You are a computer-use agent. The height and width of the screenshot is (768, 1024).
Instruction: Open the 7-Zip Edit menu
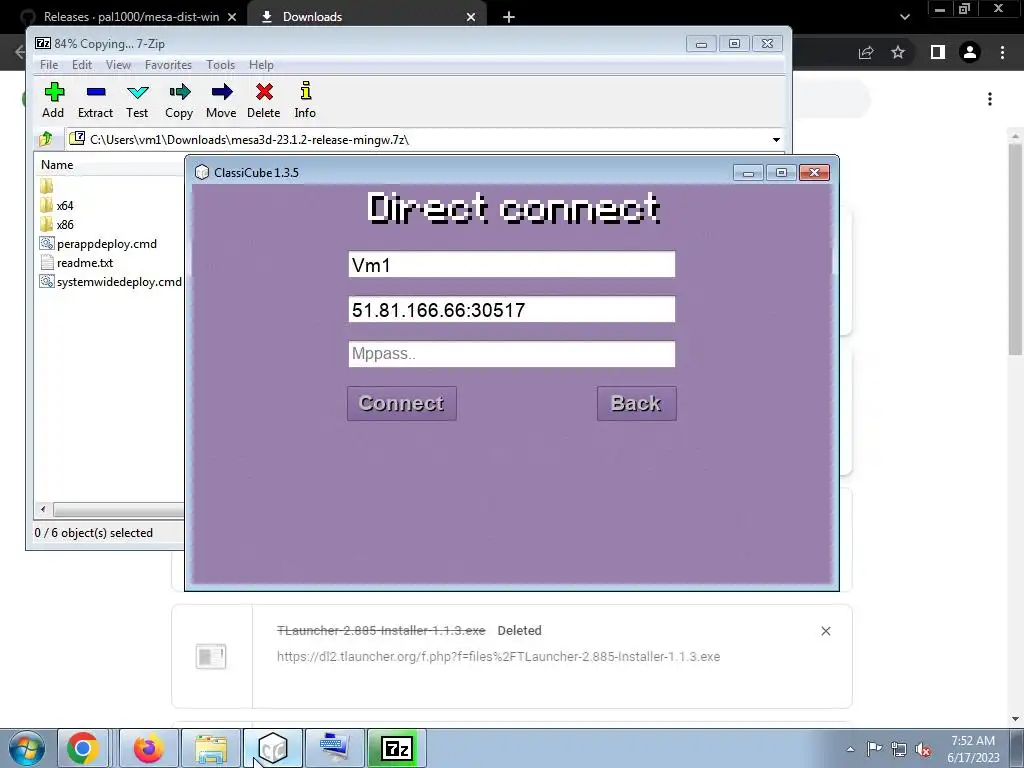click(82, 65)
